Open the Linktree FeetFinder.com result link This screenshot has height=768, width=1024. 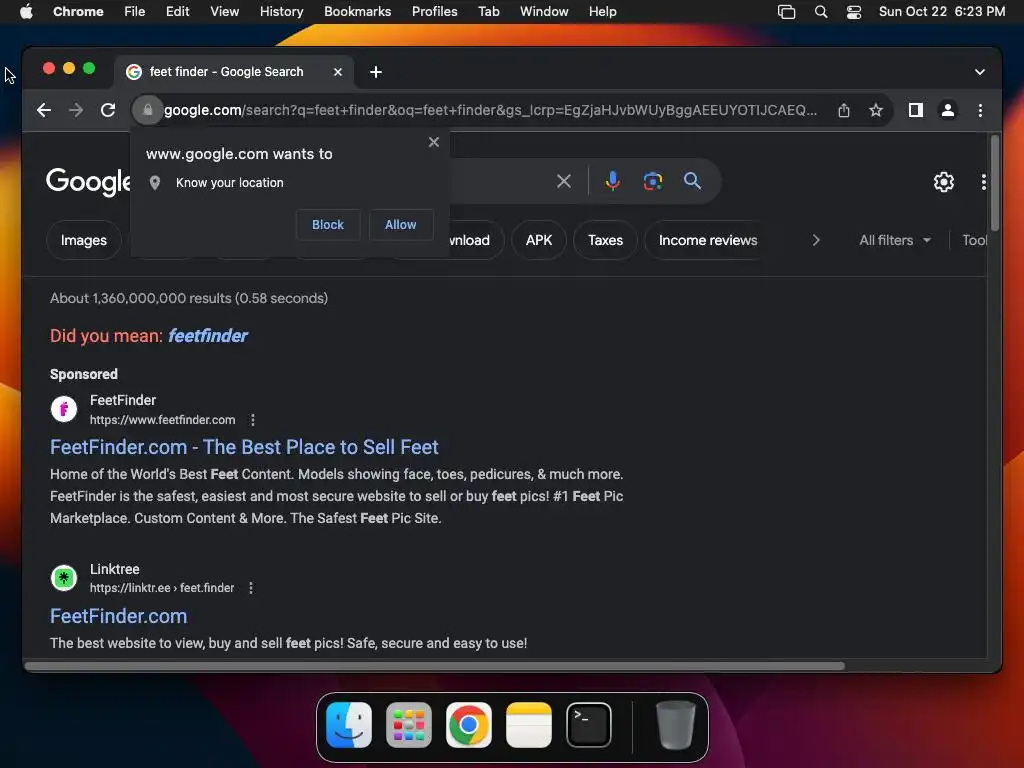(118, 616)
